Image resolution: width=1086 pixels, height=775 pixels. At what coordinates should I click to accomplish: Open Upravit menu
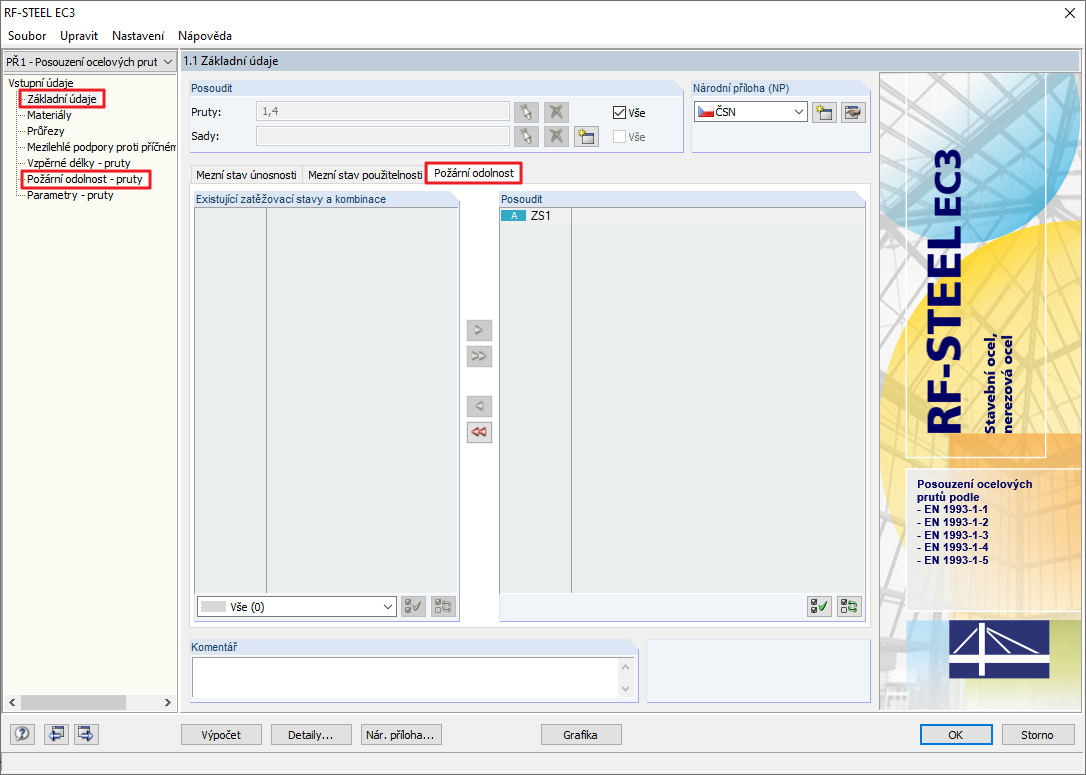79,35
